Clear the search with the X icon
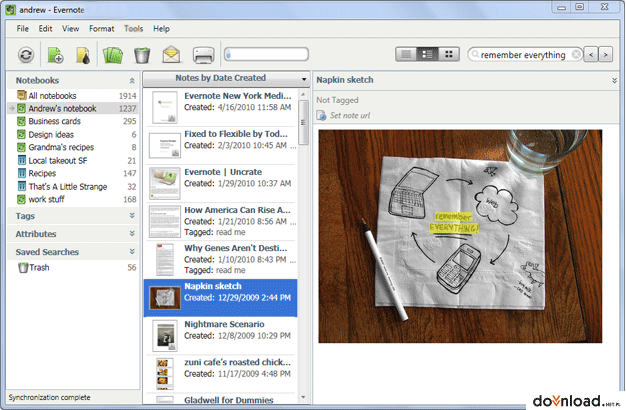 [576, 54]
